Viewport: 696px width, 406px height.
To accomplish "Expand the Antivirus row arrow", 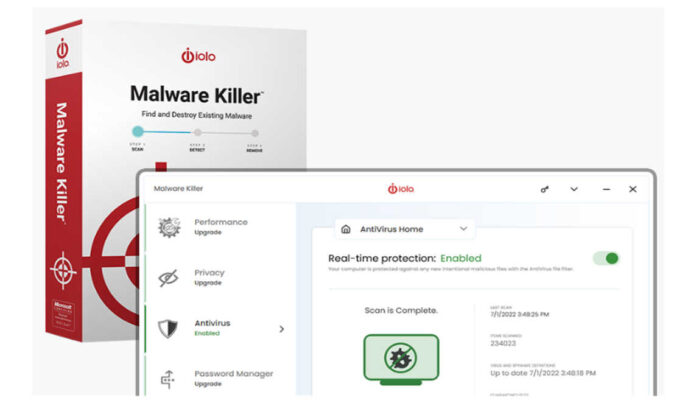I will coord(281,329).
